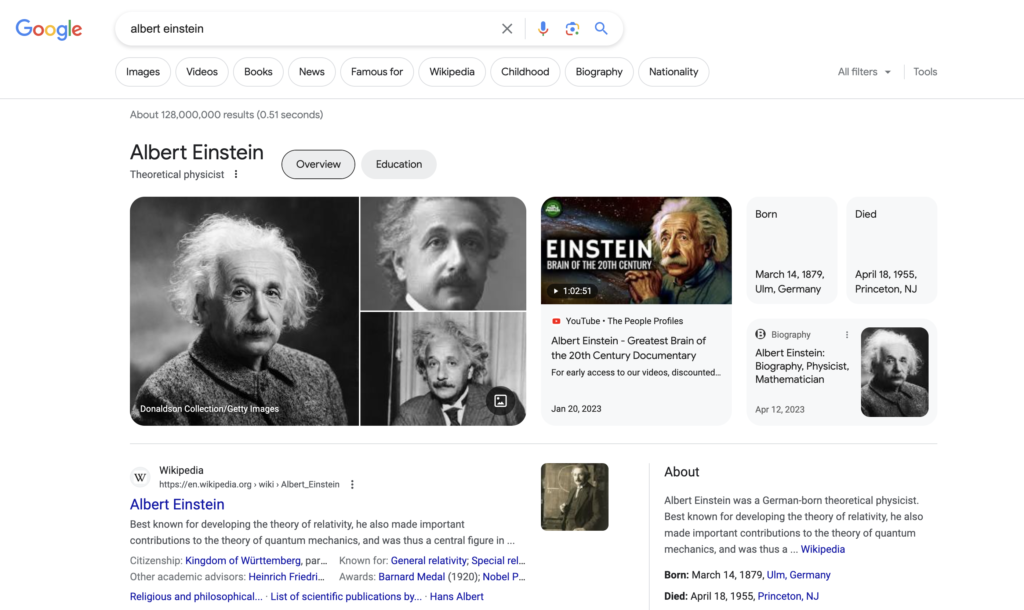Open image gallery icon on photo collage

tap(501, 401)
